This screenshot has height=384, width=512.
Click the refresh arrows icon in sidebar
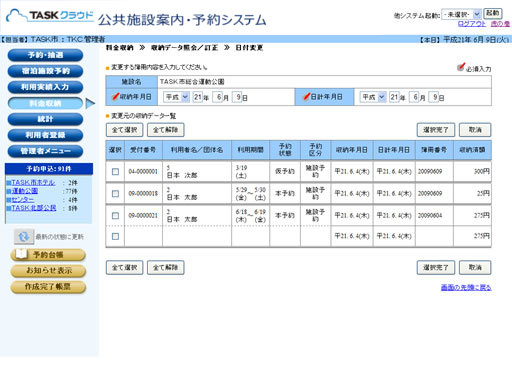coord(24,236)
